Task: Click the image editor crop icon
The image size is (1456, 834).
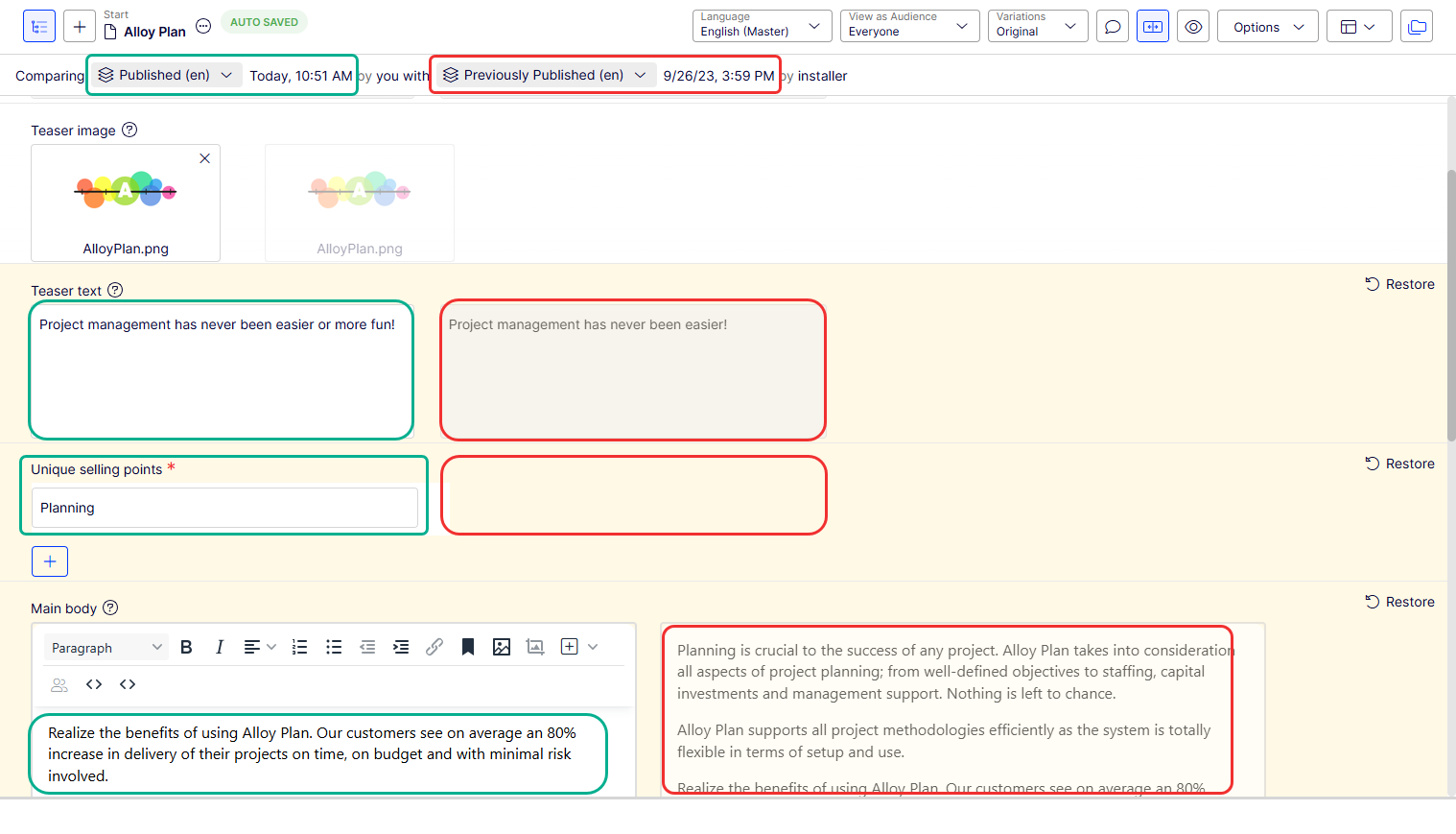Action: point(535,648)
